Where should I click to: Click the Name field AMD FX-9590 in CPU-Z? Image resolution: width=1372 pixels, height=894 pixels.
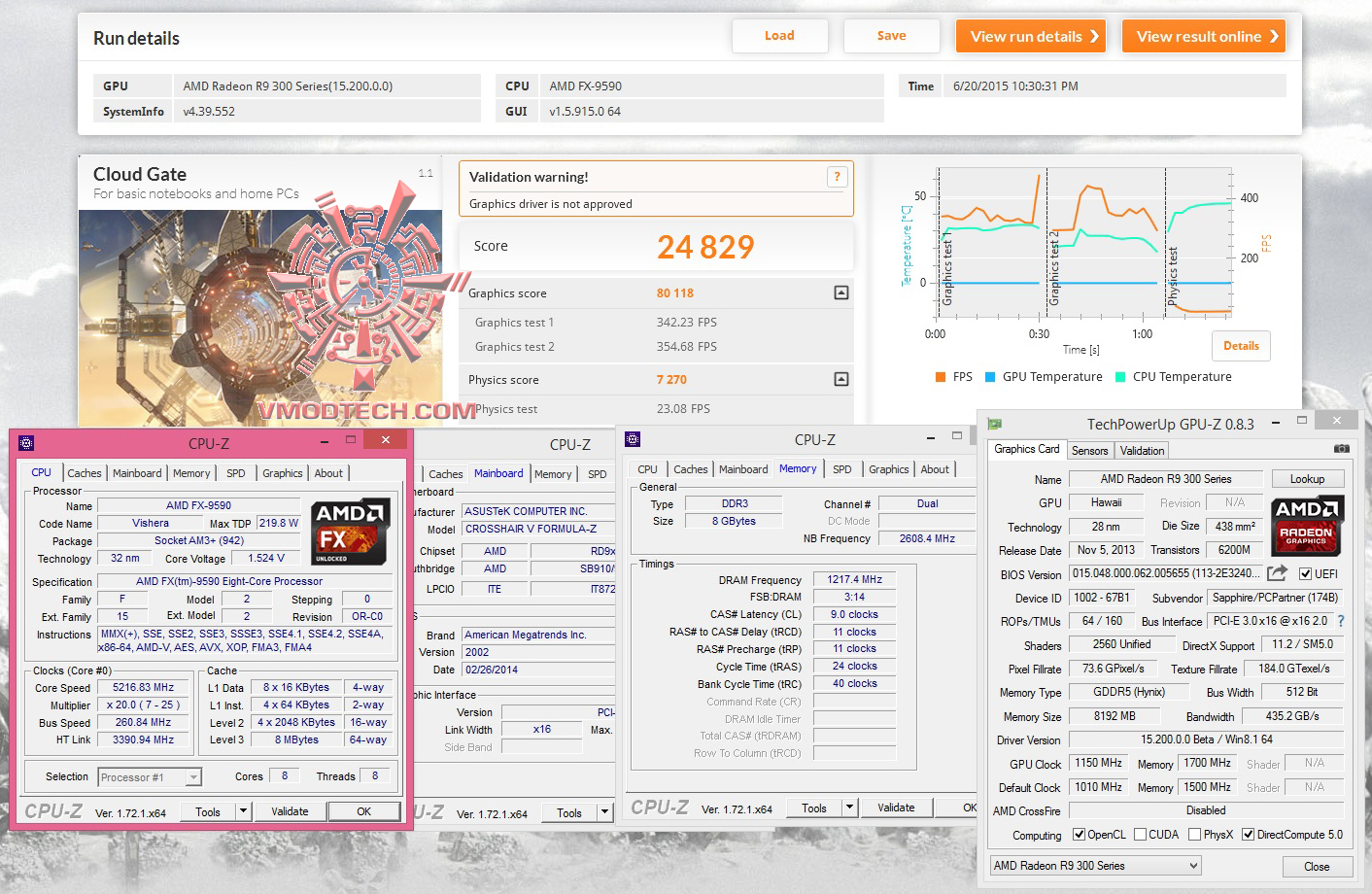[198, 505]
